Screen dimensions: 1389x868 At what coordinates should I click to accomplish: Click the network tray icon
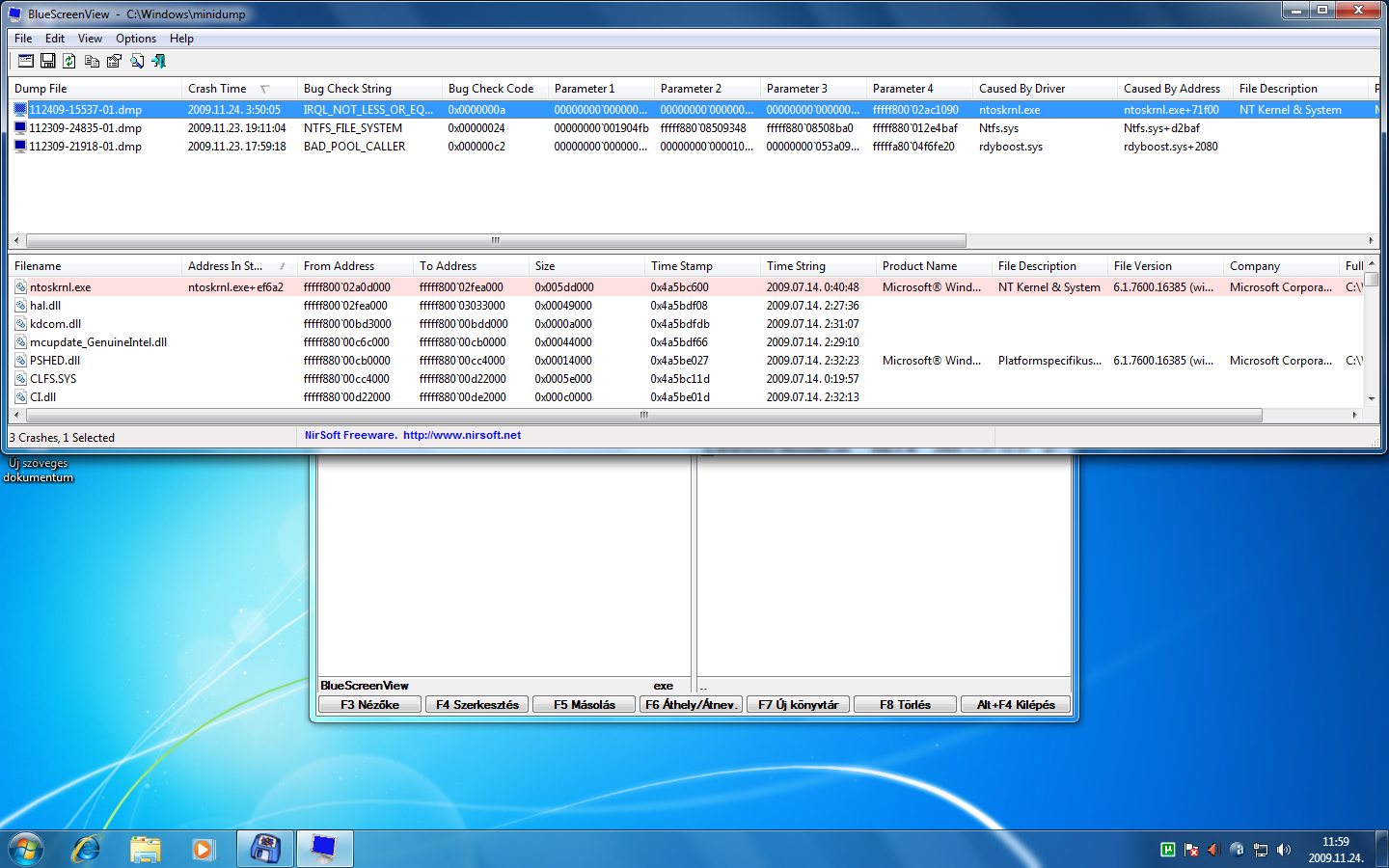(x=1261, y=850)
